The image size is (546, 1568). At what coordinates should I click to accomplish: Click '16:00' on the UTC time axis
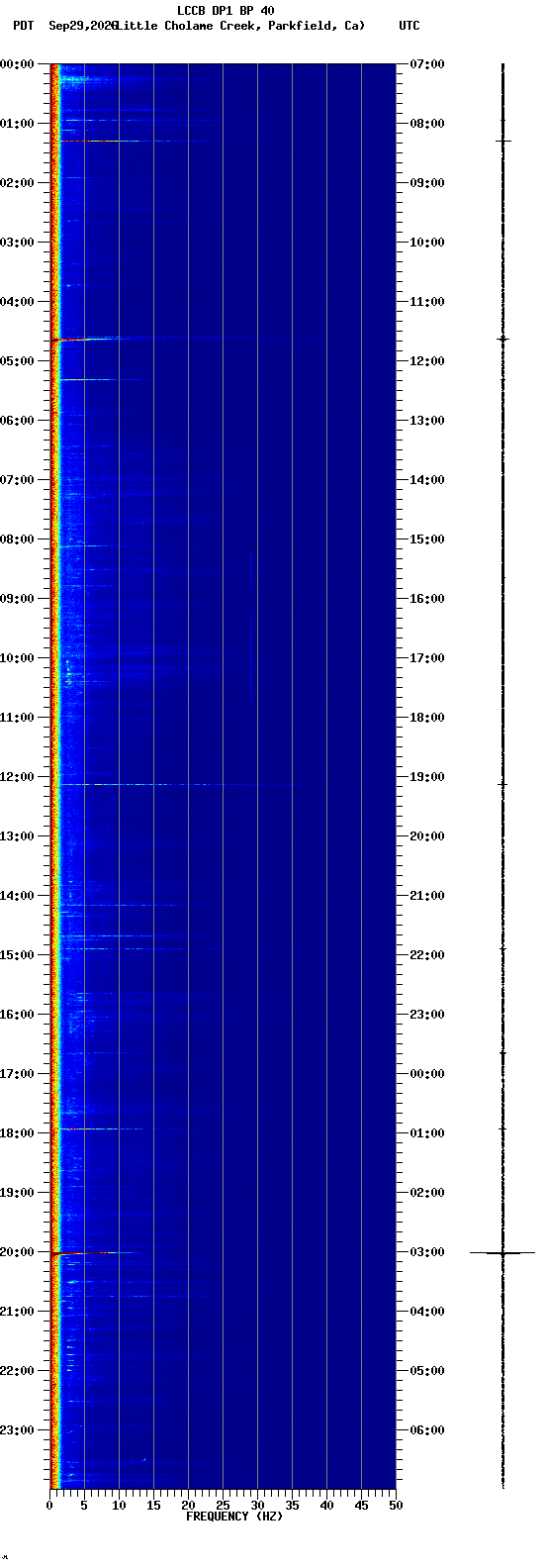pyautogui.click(x=427, y=599)
